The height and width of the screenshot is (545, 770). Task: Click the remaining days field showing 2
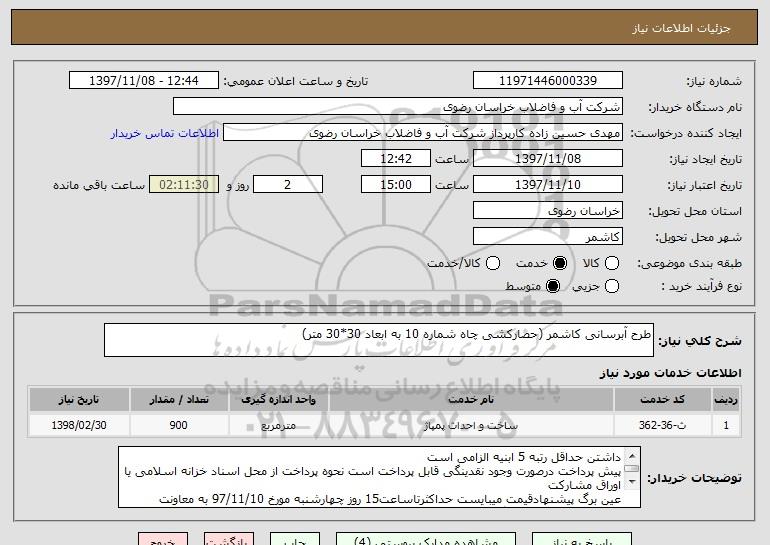click(x=288, y=185)
